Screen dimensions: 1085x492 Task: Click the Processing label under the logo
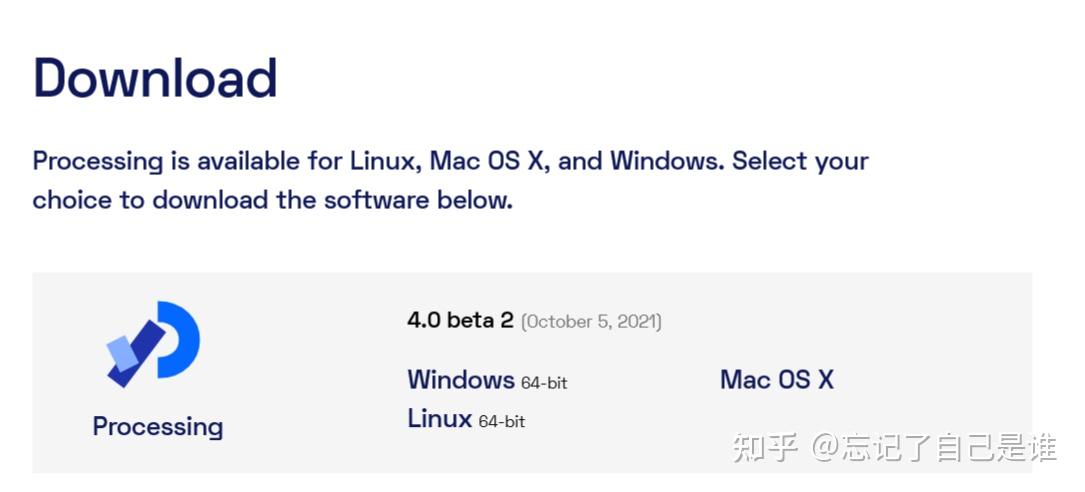[157, 427]
